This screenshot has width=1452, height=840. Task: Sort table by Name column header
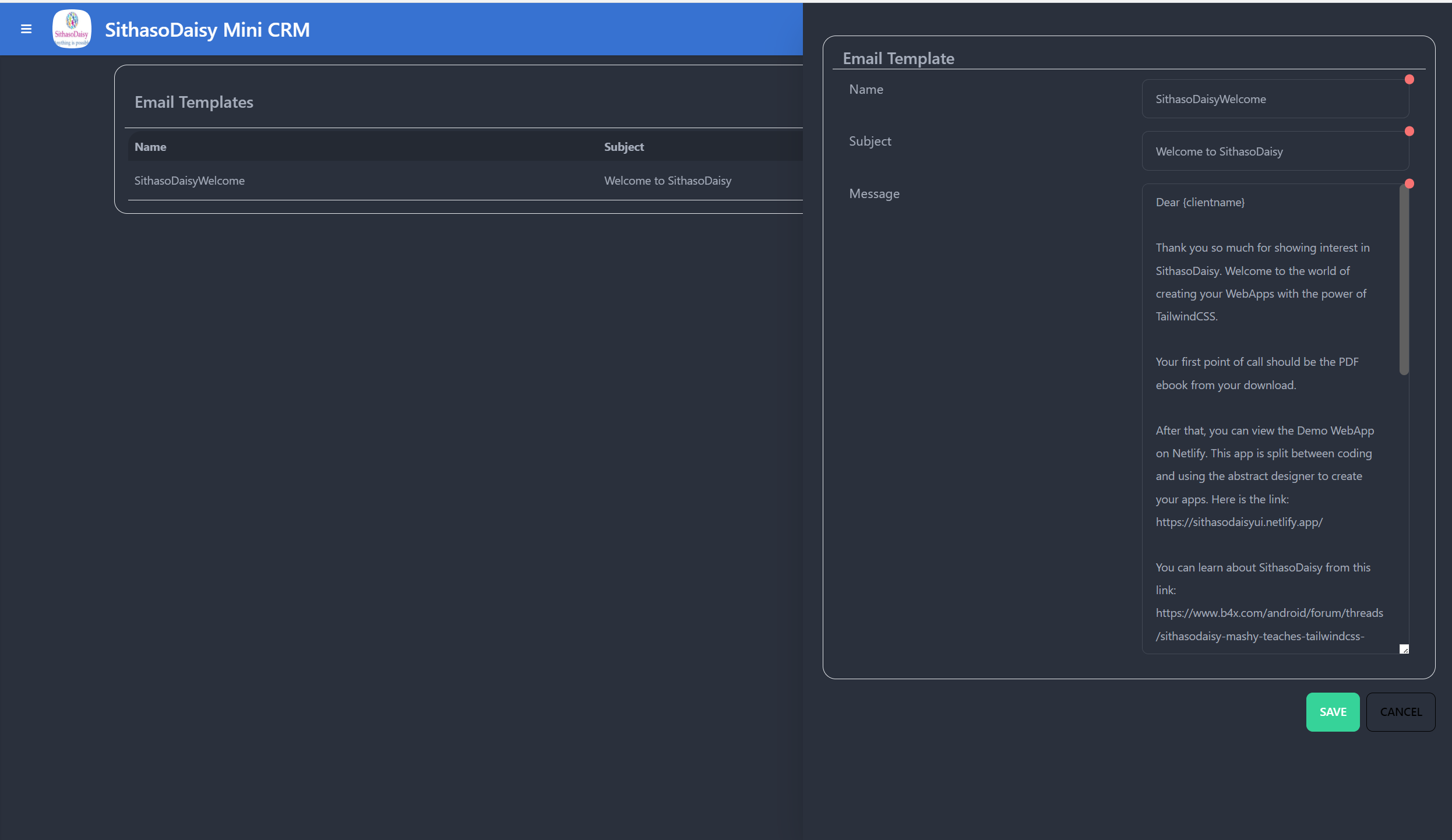coord(150,147)
